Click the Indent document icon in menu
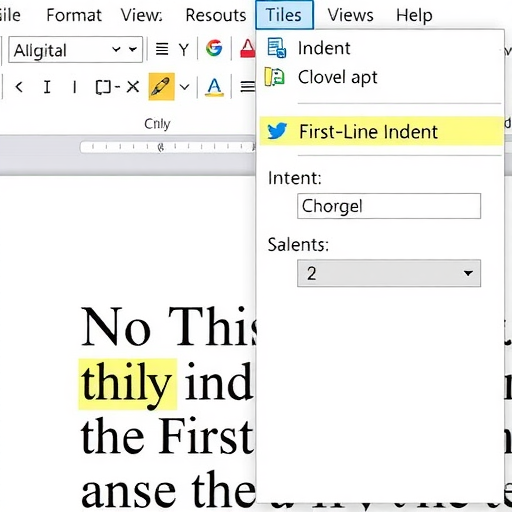The image size is (512, 512). tap(276, 48)
